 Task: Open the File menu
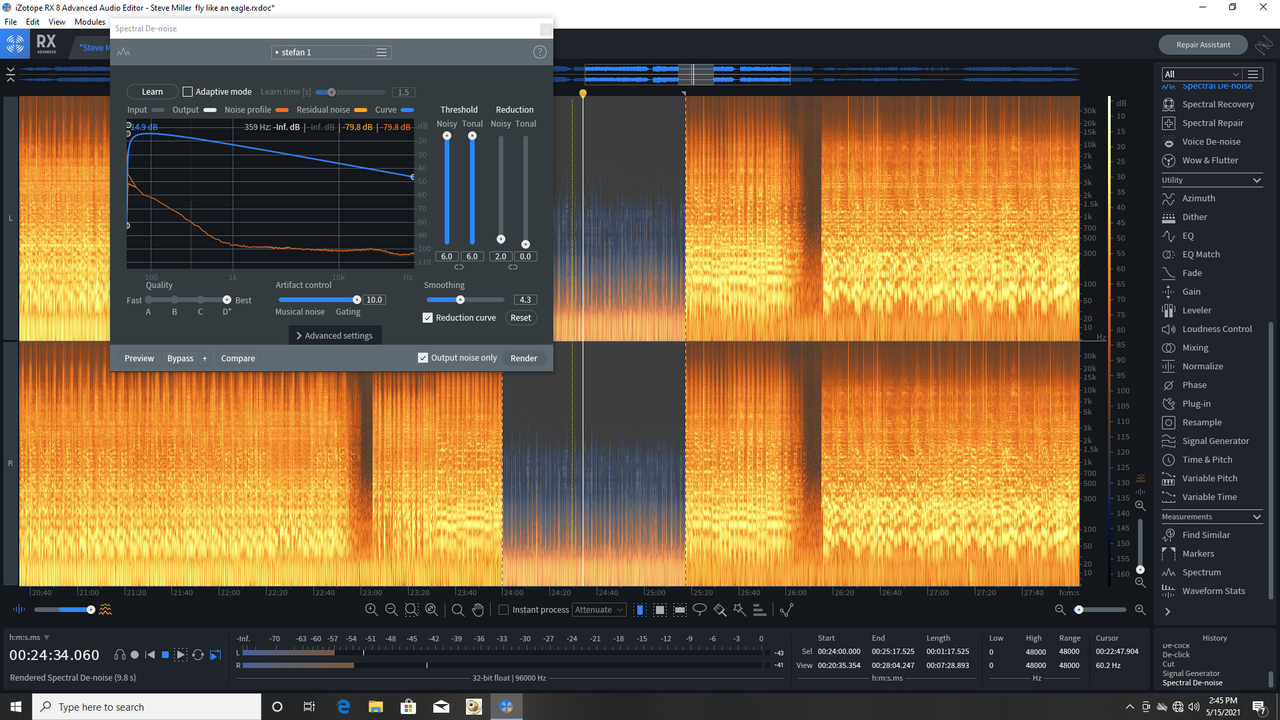point(10,21)
